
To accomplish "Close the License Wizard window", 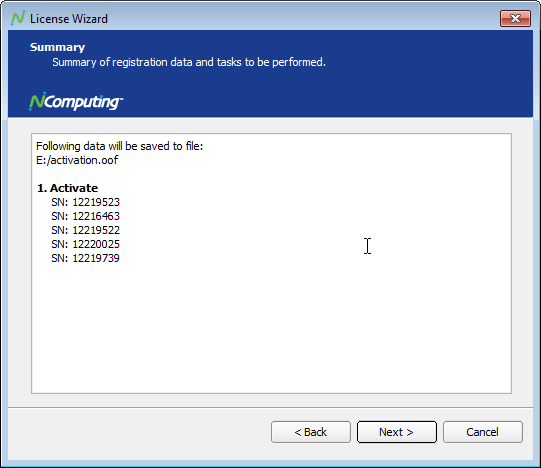I will [515, 18].
